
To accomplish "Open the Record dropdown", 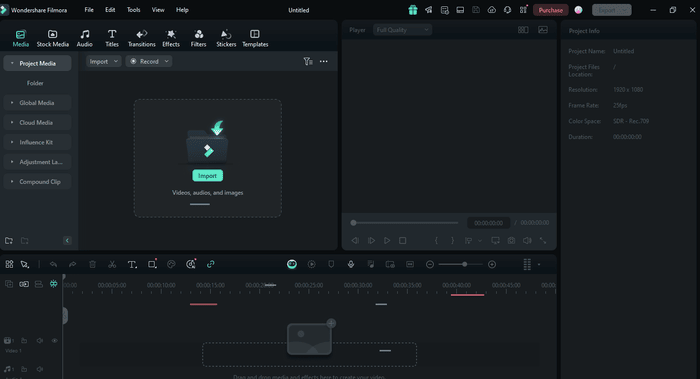I will [149, 62].
